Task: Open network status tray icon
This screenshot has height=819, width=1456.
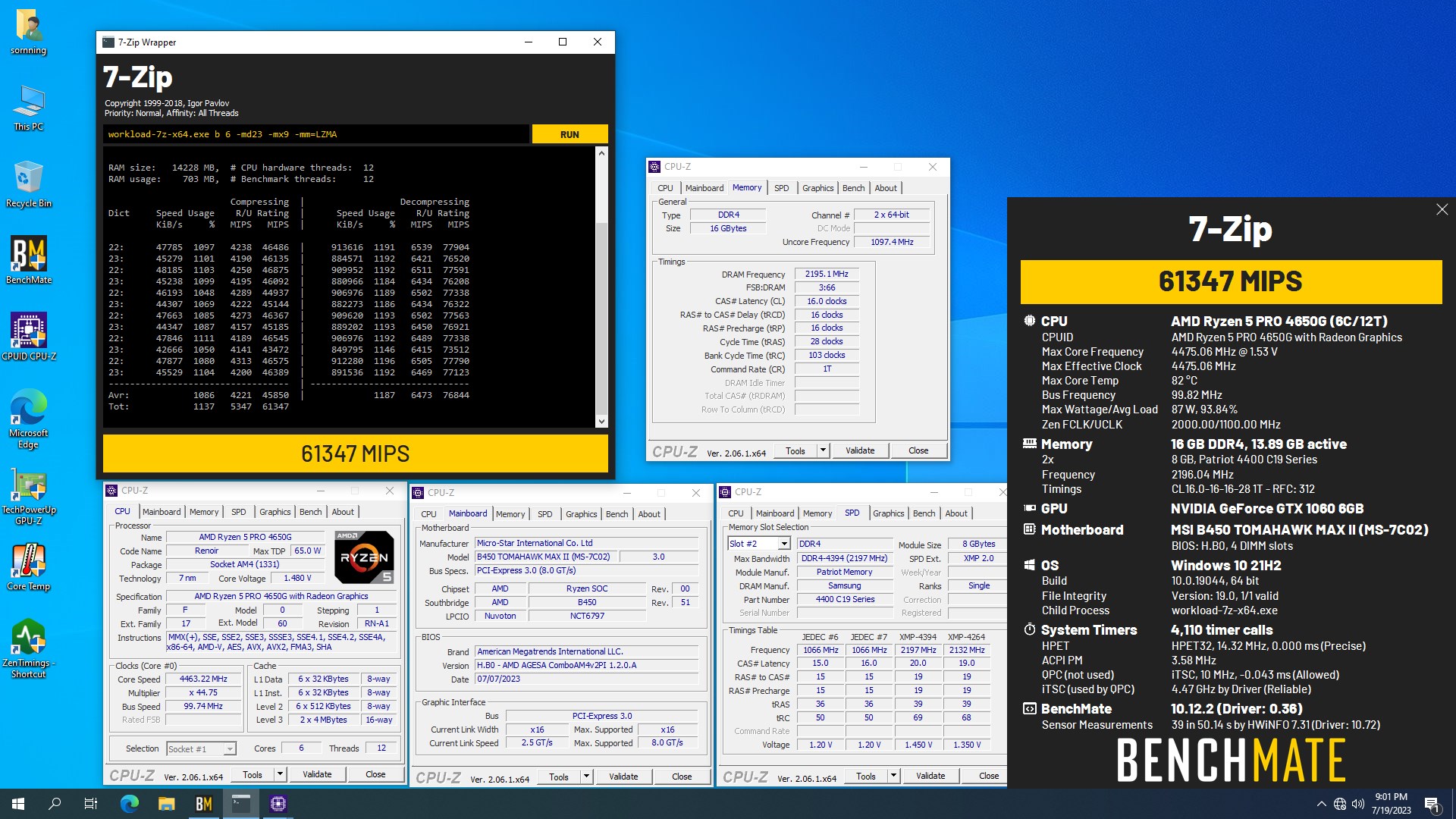Action: point(1340,804)
